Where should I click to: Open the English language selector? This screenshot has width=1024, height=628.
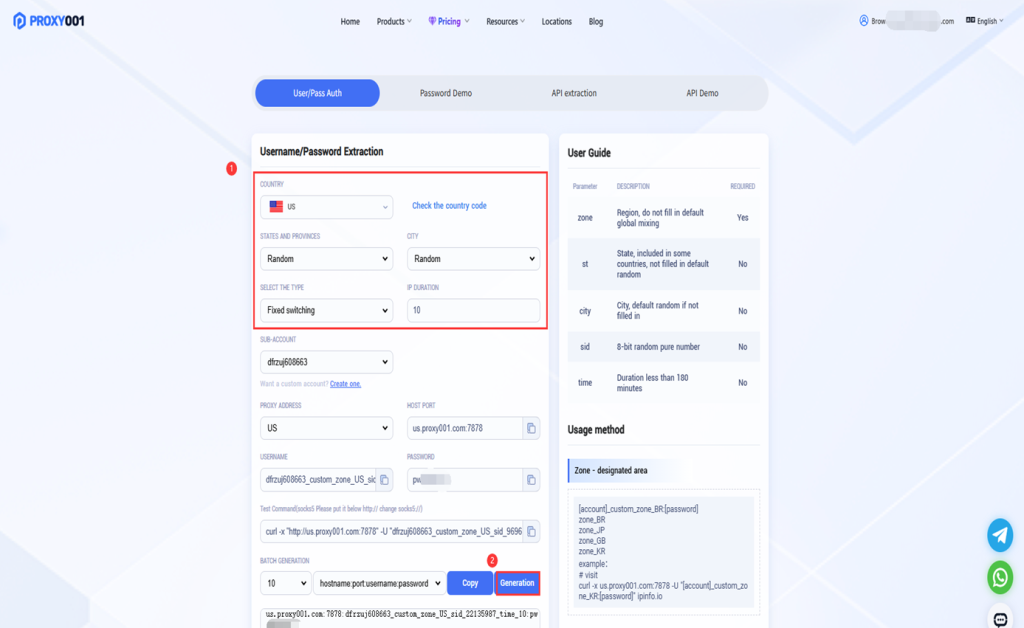pos(985,21)
